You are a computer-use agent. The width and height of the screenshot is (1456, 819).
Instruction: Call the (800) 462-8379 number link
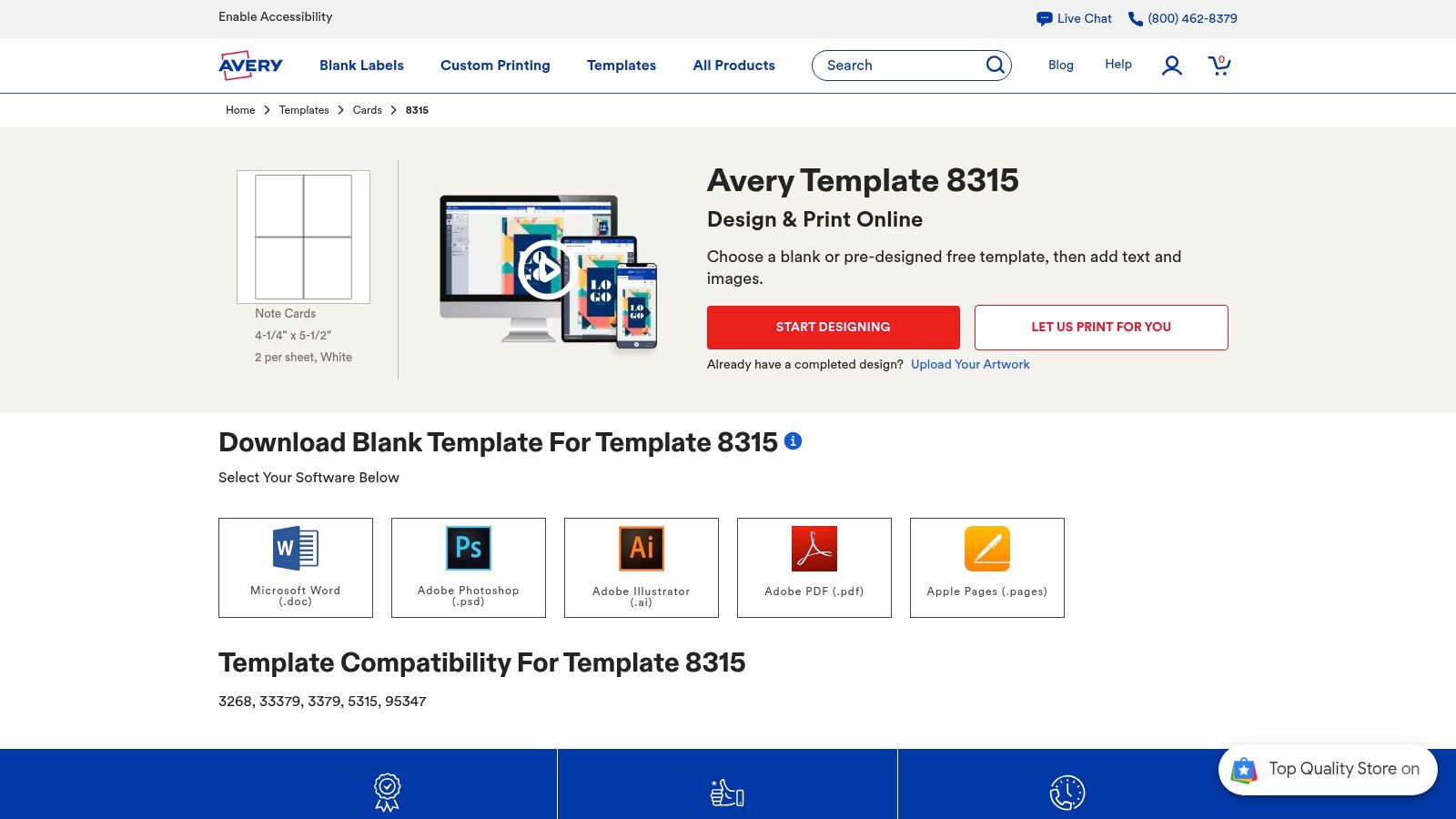(x=1192, y=18)
